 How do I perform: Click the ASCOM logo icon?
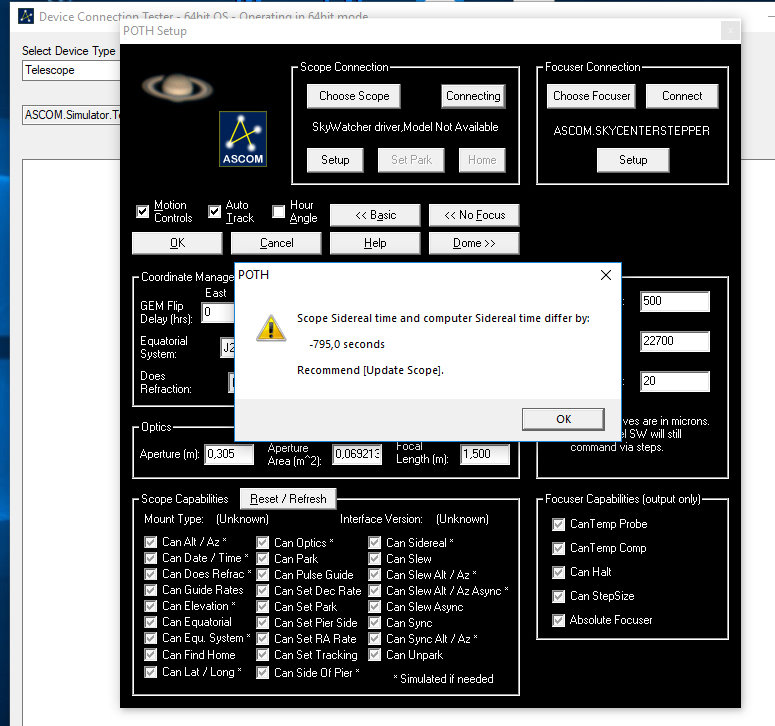coord(243,139)
